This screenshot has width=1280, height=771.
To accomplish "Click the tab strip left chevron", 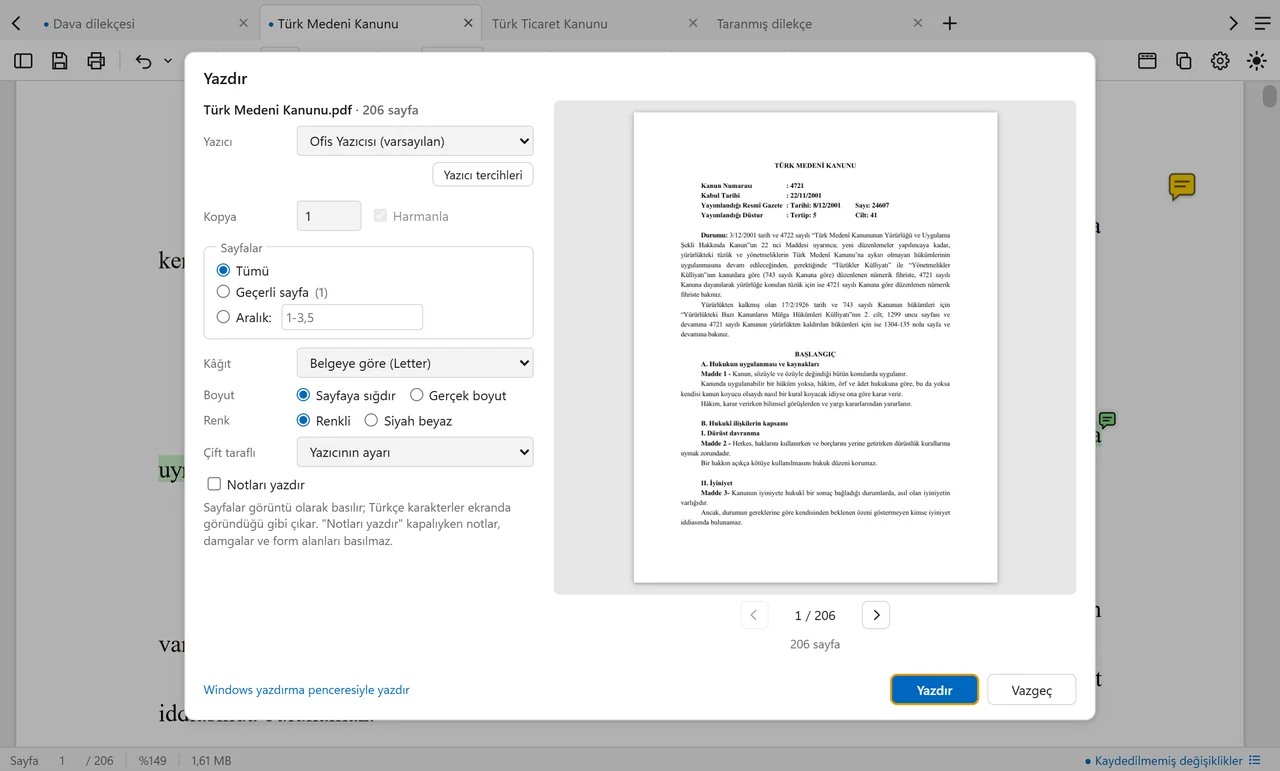I will pos(16,23).
